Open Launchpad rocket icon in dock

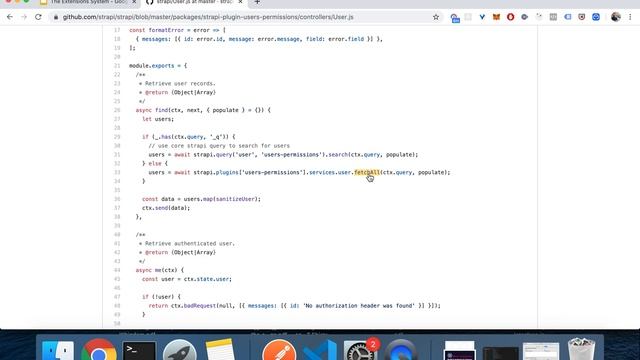pyautogui.click(x=180, y=350)
